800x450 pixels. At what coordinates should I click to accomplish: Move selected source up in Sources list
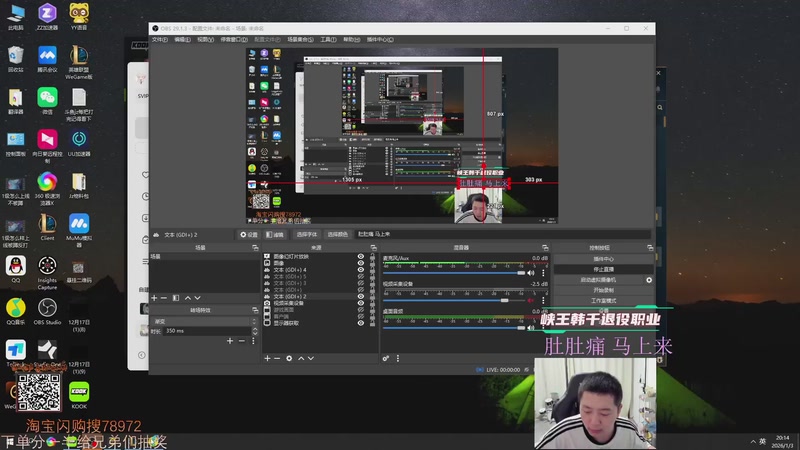301,359
